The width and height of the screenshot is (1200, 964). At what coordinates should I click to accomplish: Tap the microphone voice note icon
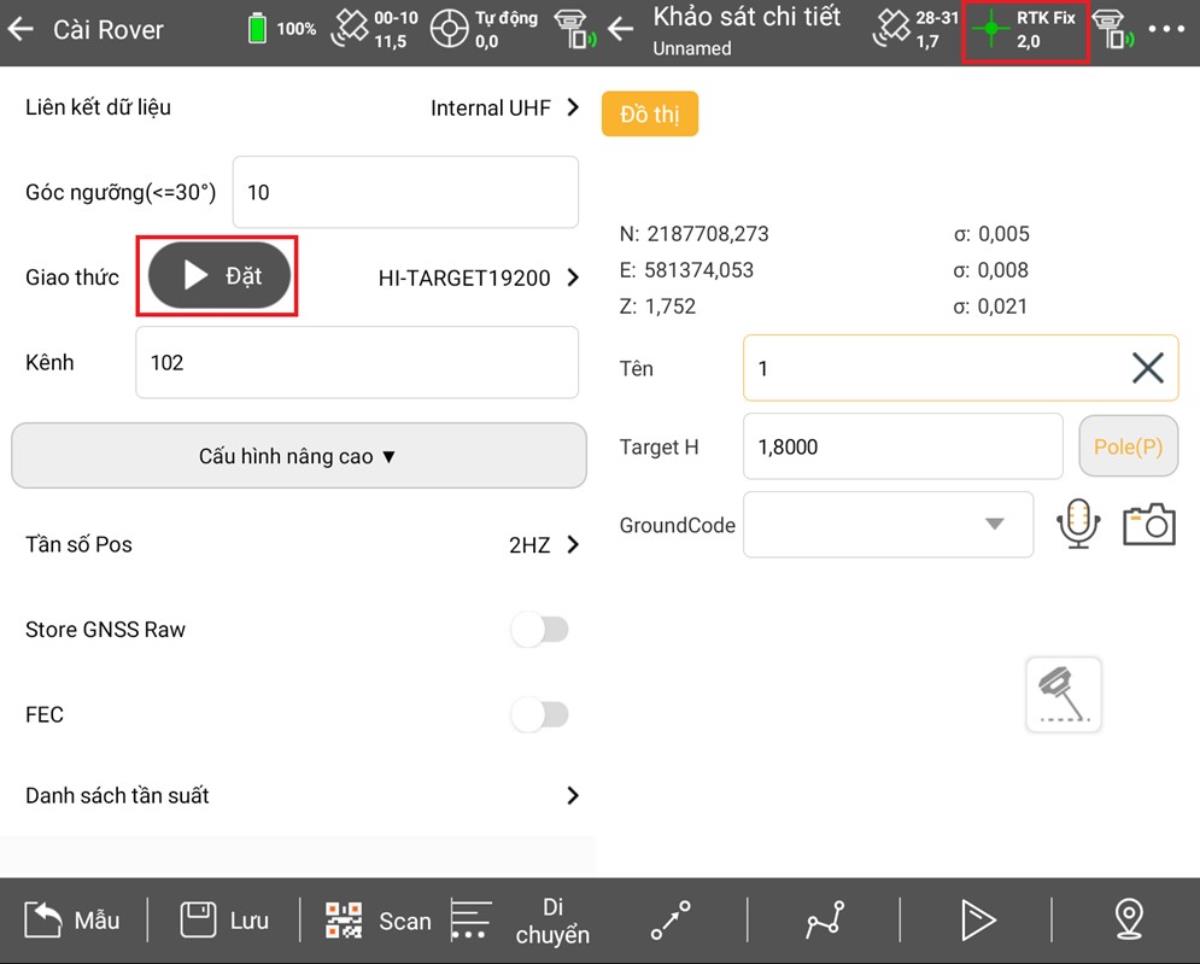tap(1078, 524)
